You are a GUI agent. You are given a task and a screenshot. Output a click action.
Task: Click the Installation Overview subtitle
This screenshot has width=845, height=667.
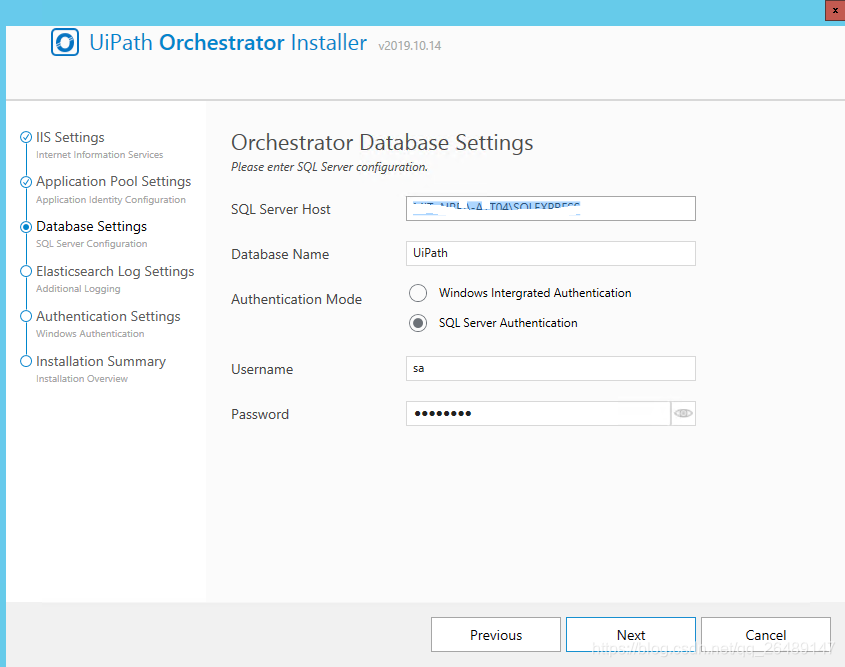(82, 379)
